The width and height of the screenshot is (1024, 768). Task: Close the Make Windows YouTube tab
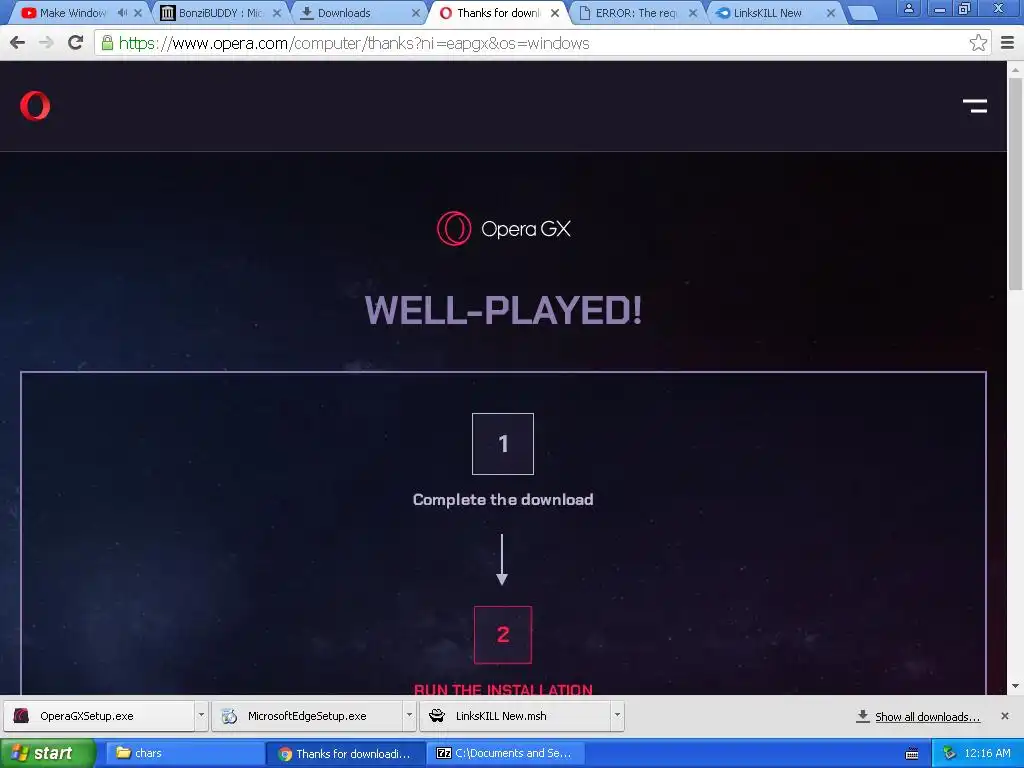click(138, 13)
